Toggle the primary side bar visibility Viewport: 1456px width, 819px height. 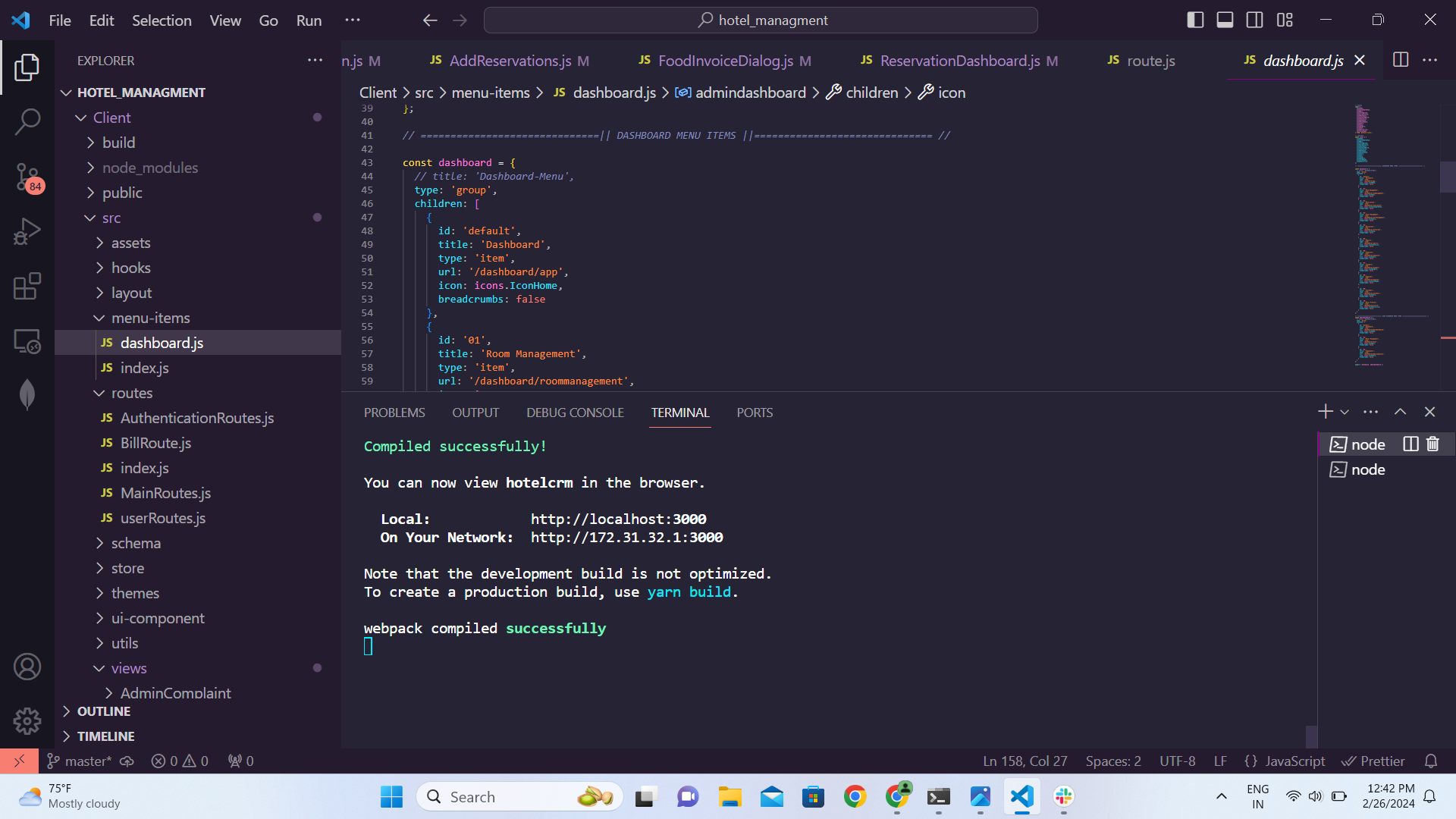[x=1195, y=20]
